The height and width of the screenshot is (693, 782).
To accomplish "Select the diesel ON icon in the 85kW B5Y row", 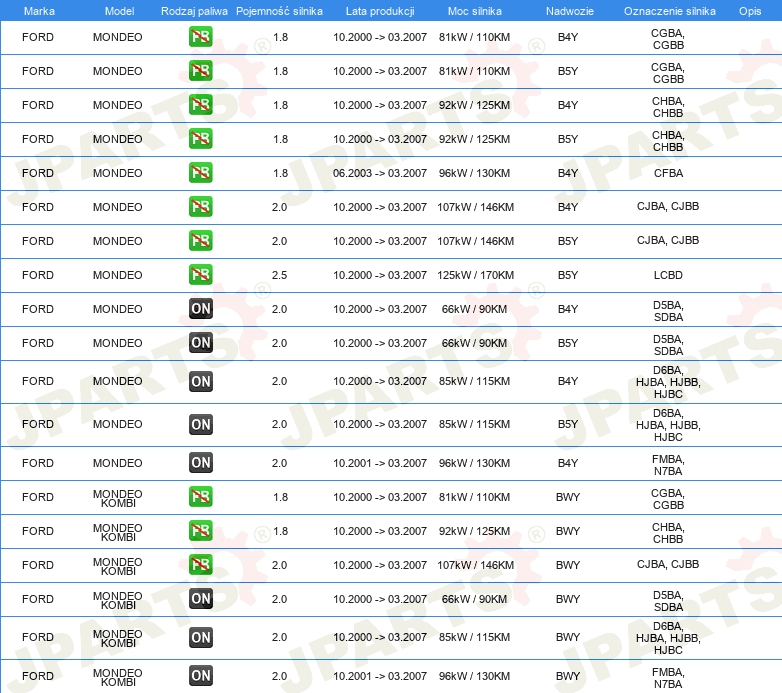I will [x=200, y=424].
